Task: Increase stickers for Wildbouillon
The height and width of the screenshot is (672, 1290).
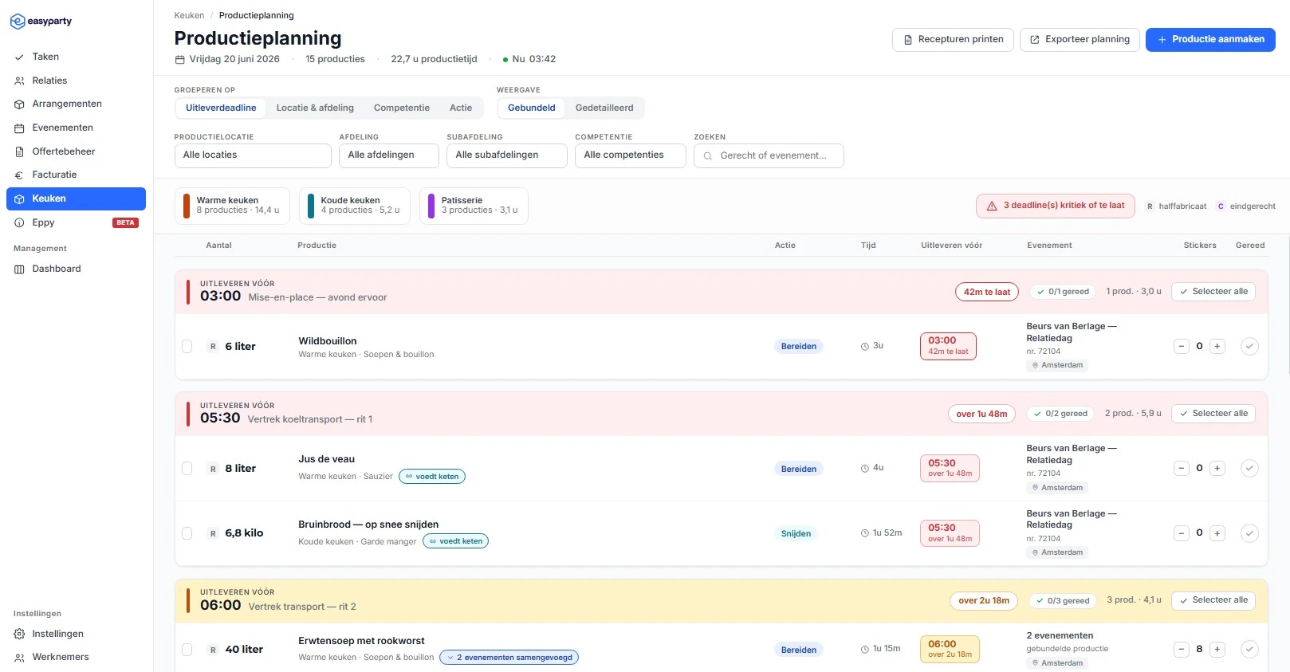Action: tap(1217, 346)
